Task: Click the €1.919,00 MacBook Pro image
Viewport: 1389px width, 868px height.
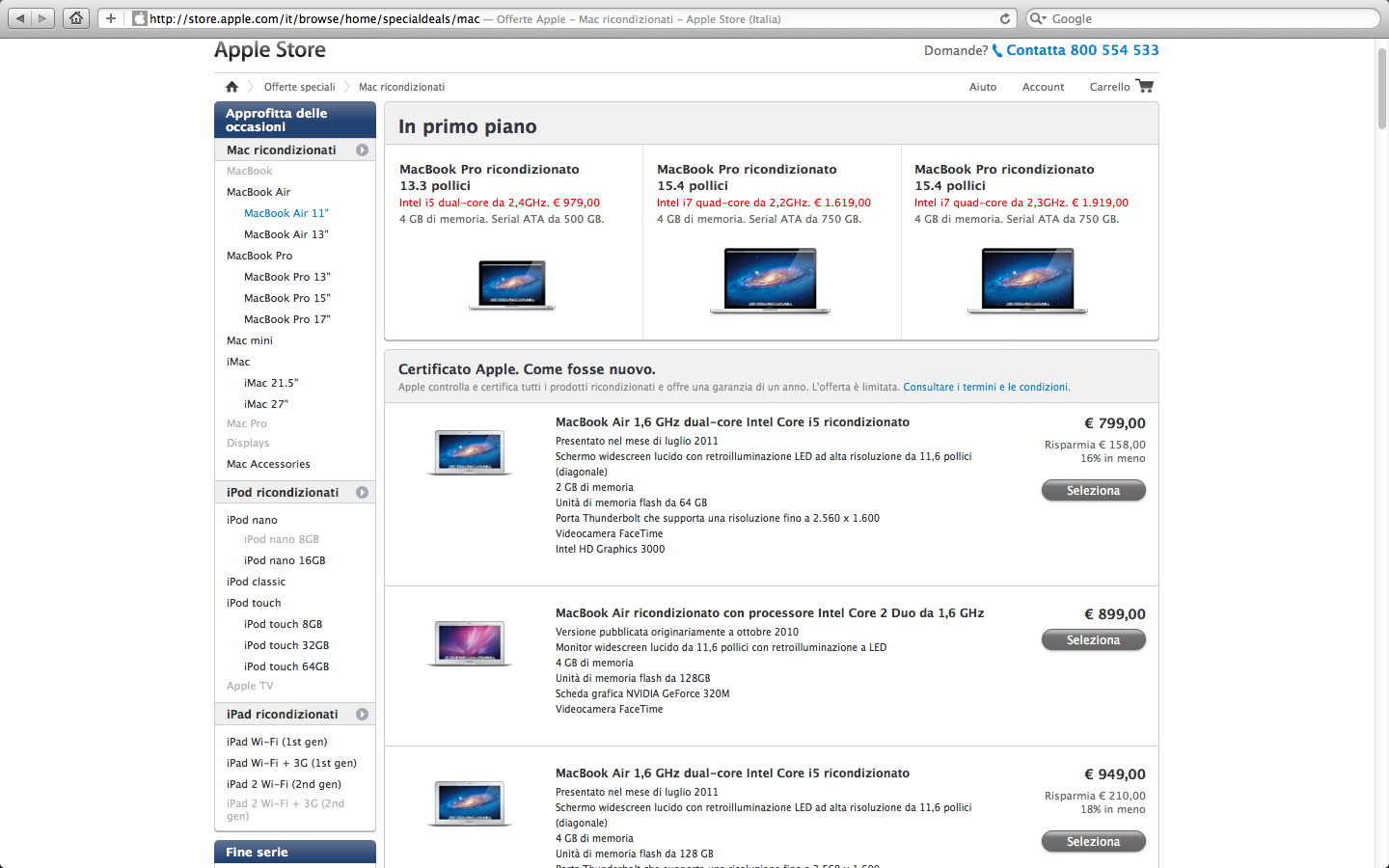Action: 1027,281
